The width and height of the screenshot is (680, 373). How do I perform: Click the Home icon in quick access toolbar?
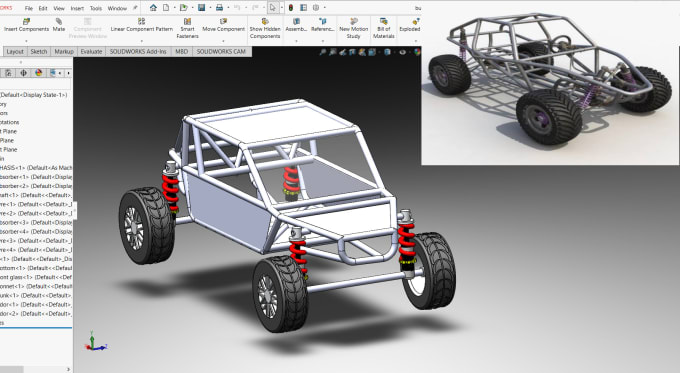(x=153, y=8)
